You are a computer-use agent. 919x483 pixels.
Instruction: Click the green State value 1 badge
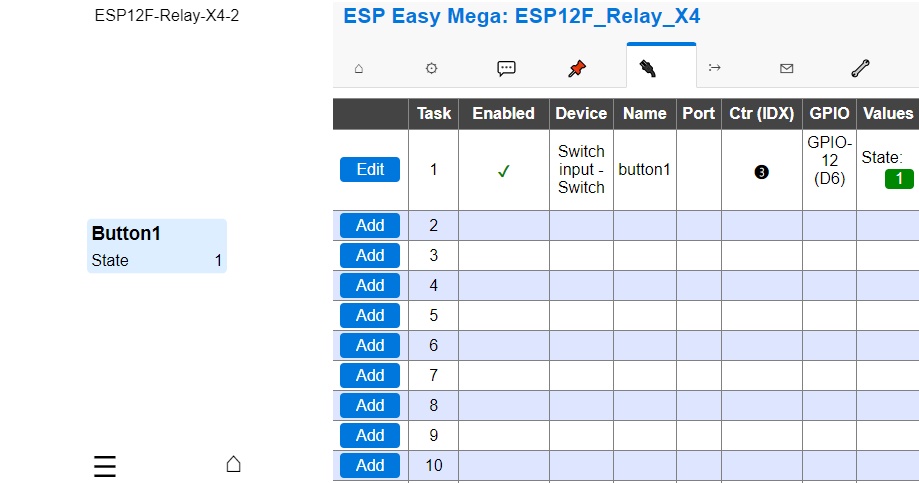click(899, 179)
